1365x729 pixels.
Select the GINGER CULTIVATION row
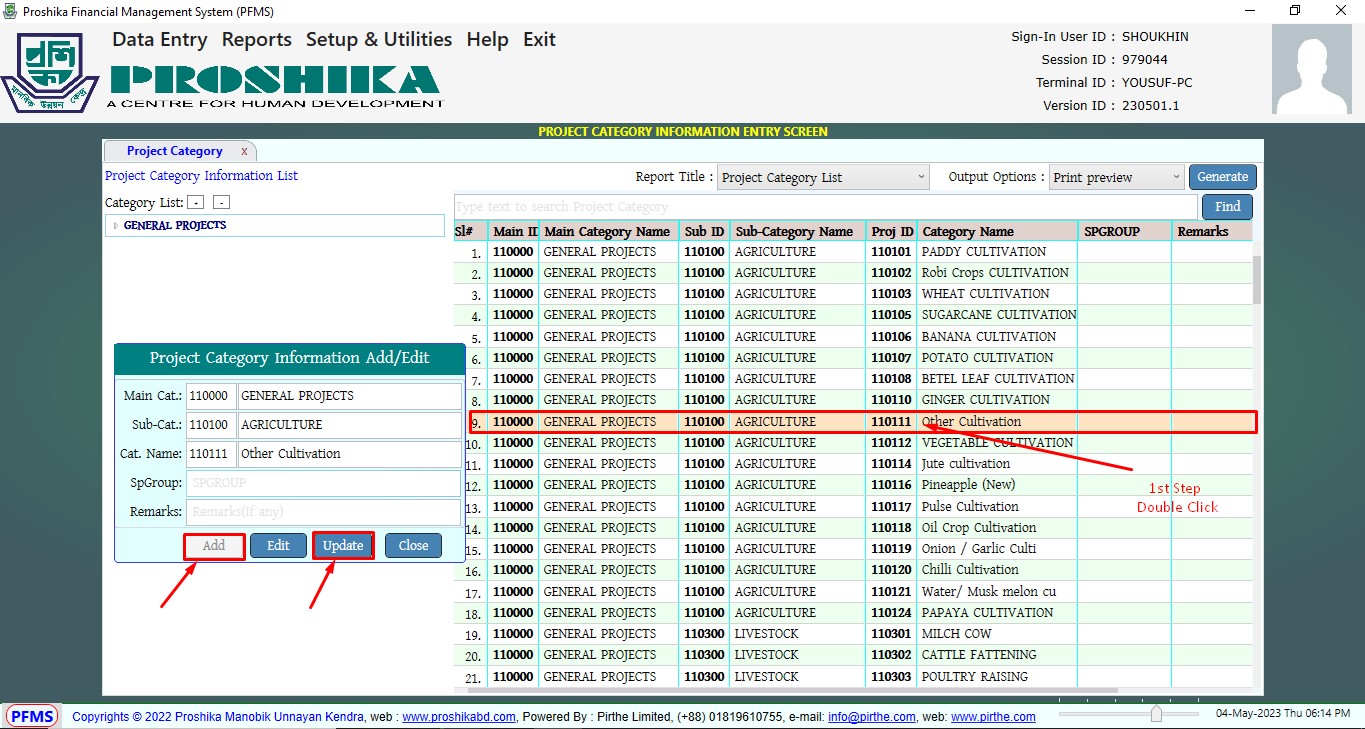(854, 400)
